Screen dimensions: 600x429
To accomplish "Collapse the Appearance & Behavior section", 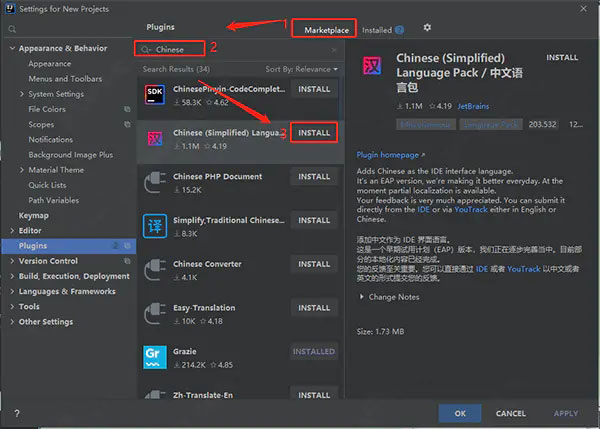I will click(12, 48).
